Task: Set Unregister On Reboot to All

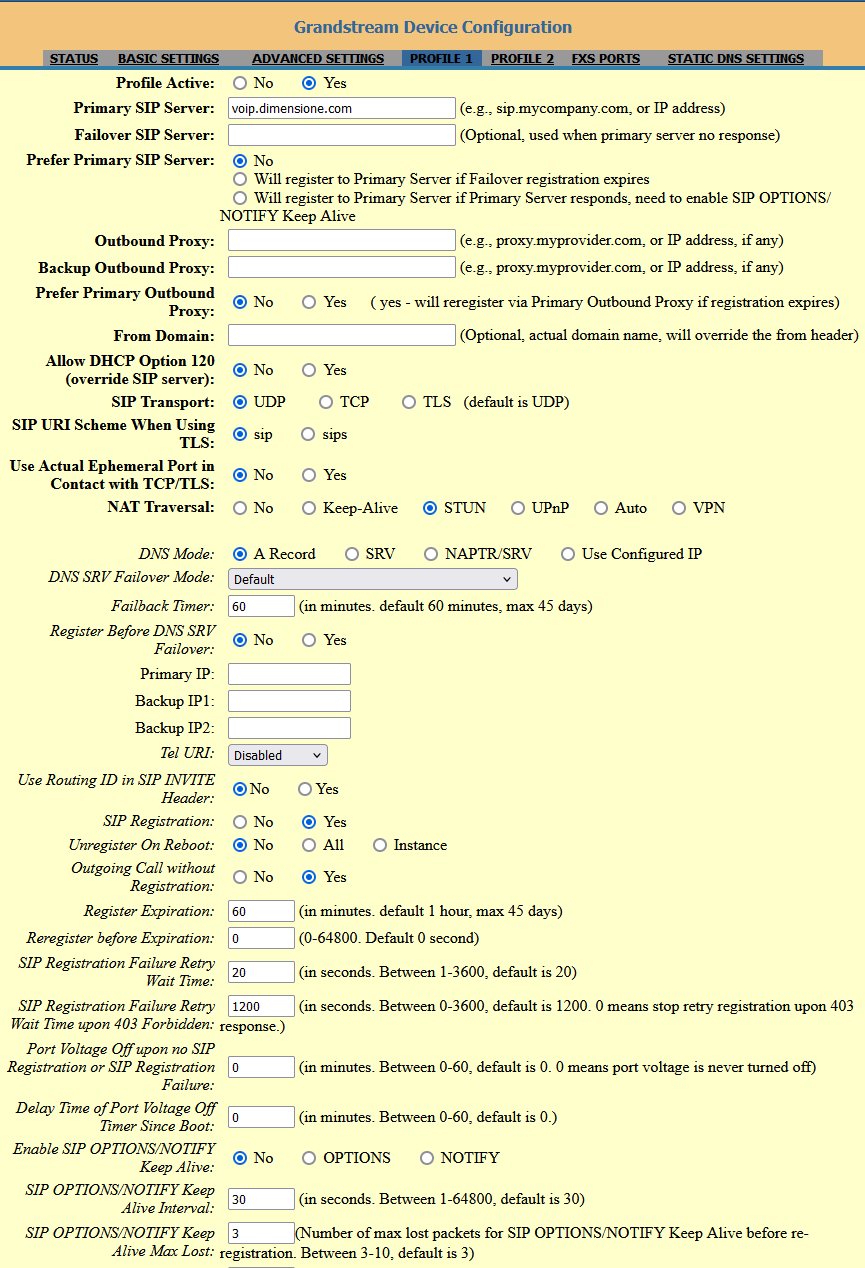Action: [310, 845]
